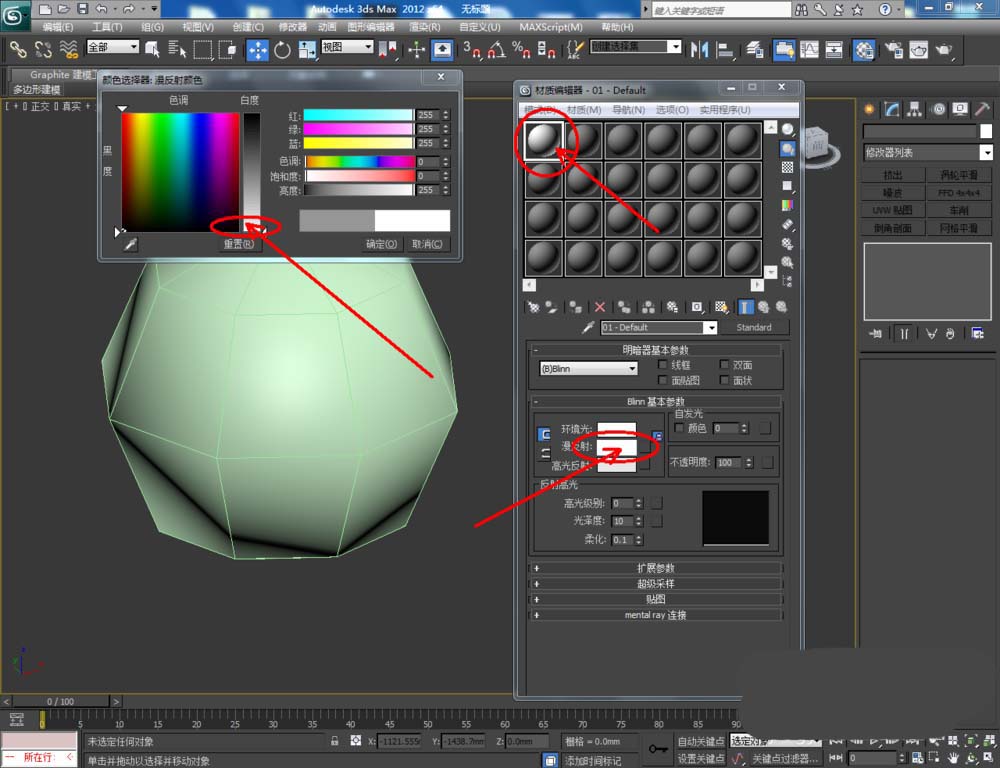Open Select by Name list icon
The height and width of the screenshot is (768, 1000).
coord(177,49)
